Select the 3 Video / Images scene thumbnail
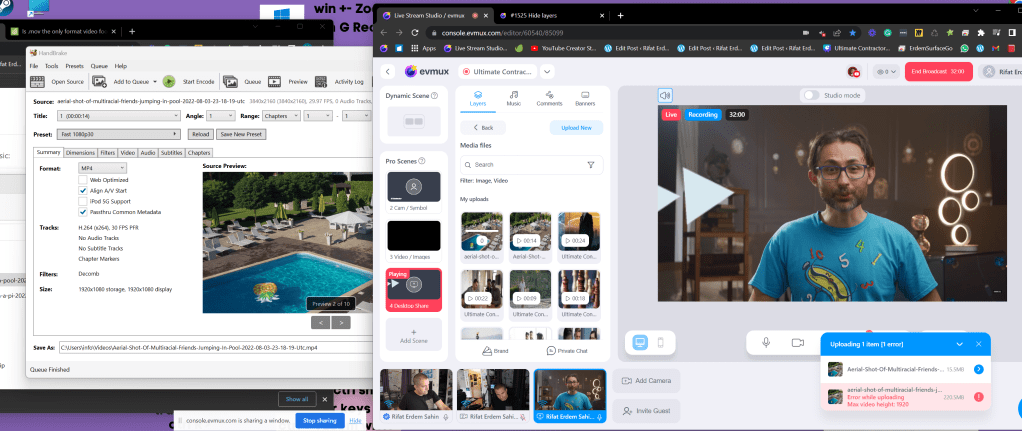Image resolution: width=1022 pixels, height=431 pixels. (413, 236)
